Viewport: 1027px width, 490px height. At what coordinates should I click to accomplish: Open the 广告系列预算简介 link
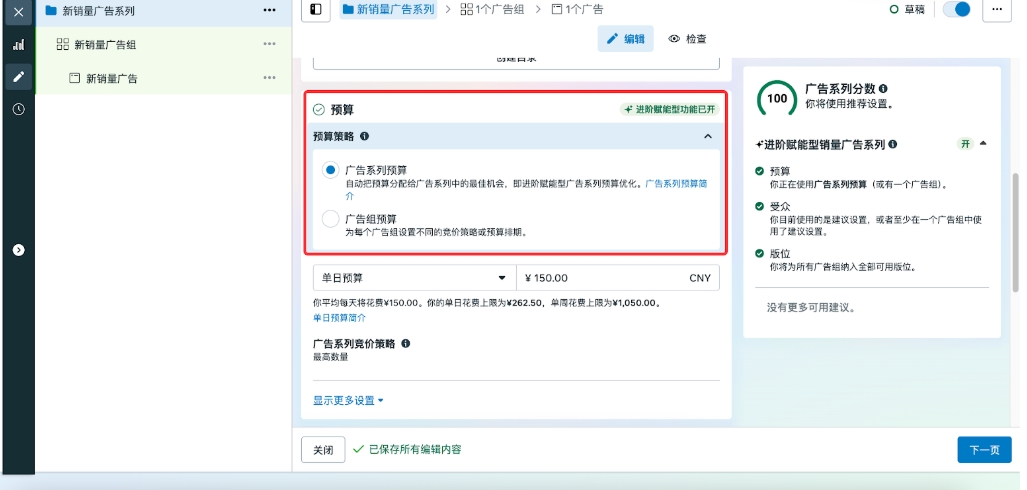point(676,184)
